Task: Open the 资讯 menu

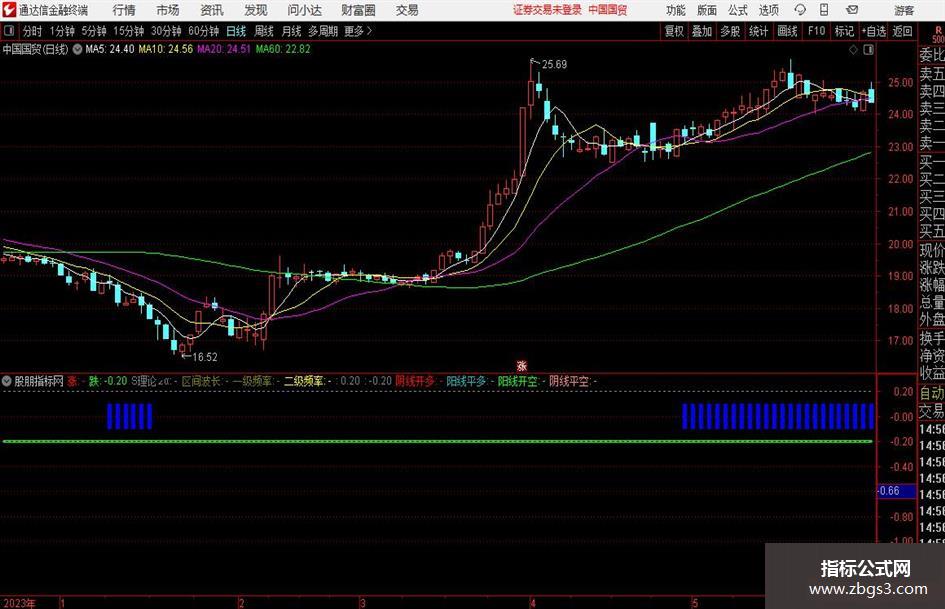Action: coord(212,10)
